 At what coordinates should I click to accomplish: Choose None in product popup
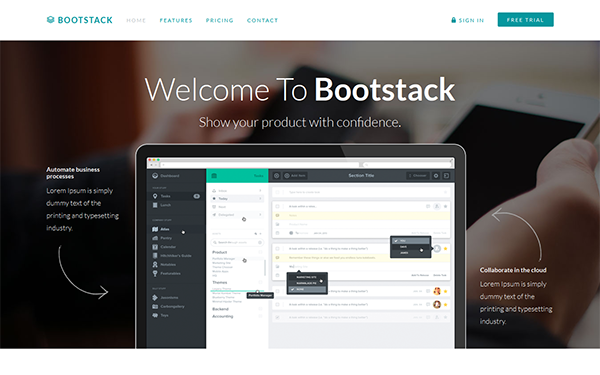click(307, 289)
